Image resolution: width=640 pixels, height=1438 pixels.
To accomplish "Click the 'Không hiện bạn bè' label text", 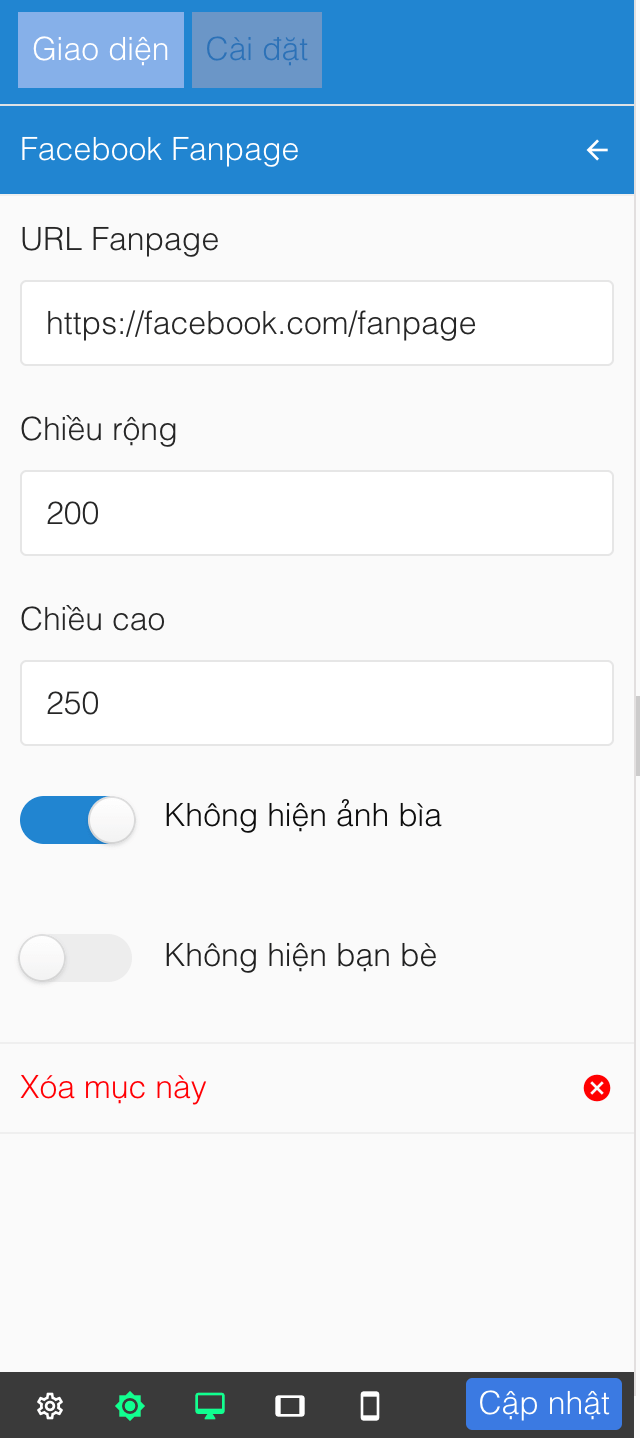I will coord(301,956).
